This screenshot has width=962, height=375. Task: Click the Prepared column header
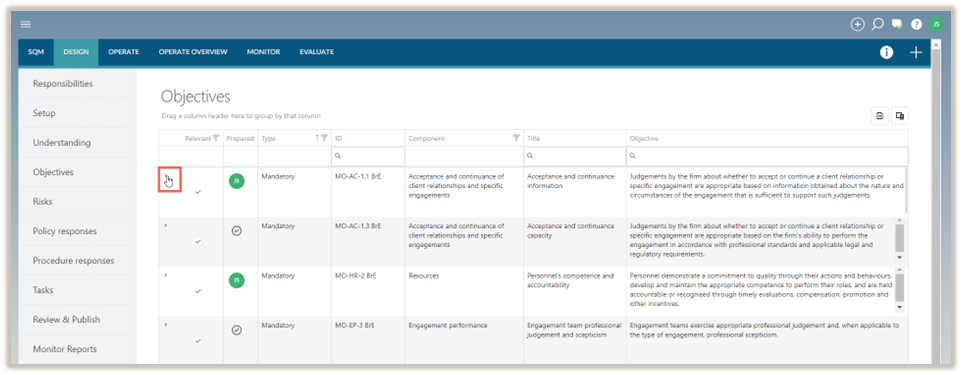click(240, 138)
